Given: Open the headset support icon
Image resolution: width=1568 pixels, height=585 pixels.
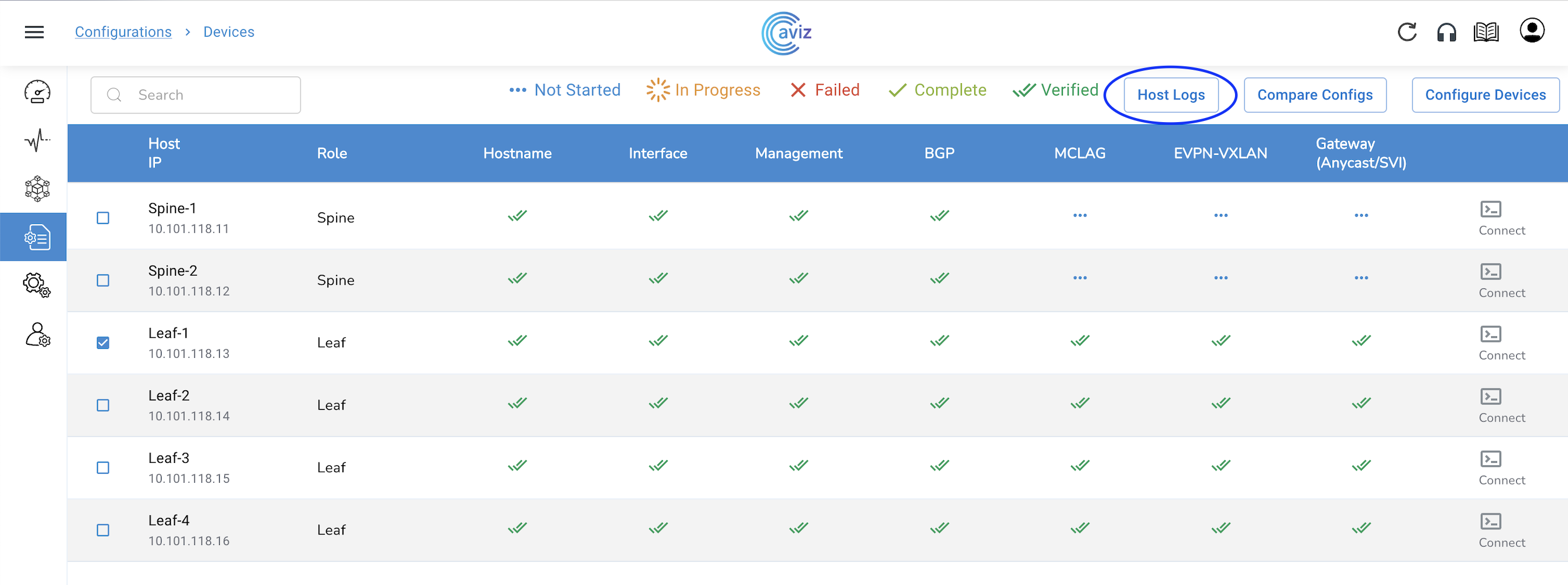Looking at the screenshot, I should pyautogui.click(x=1447, y=32).
